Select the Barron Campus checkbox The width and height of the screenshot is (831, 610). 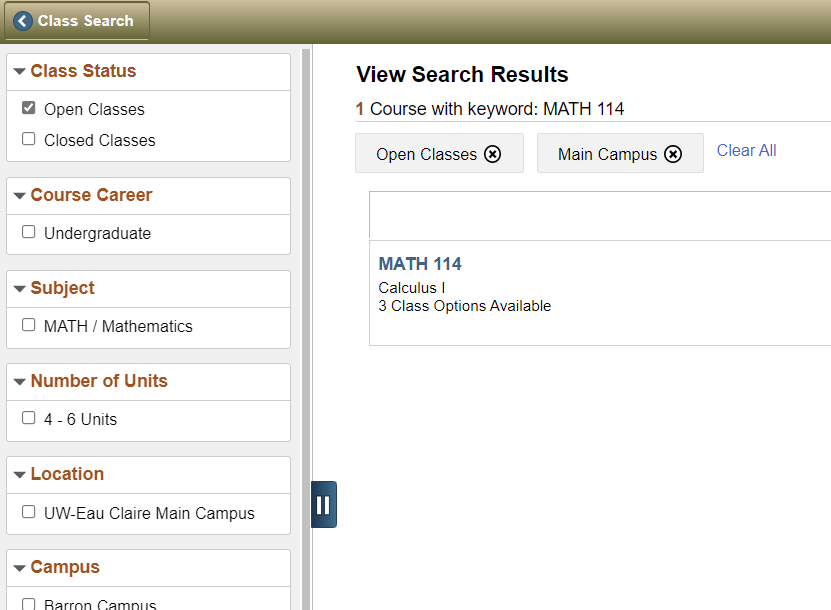(x=29, y=604)
